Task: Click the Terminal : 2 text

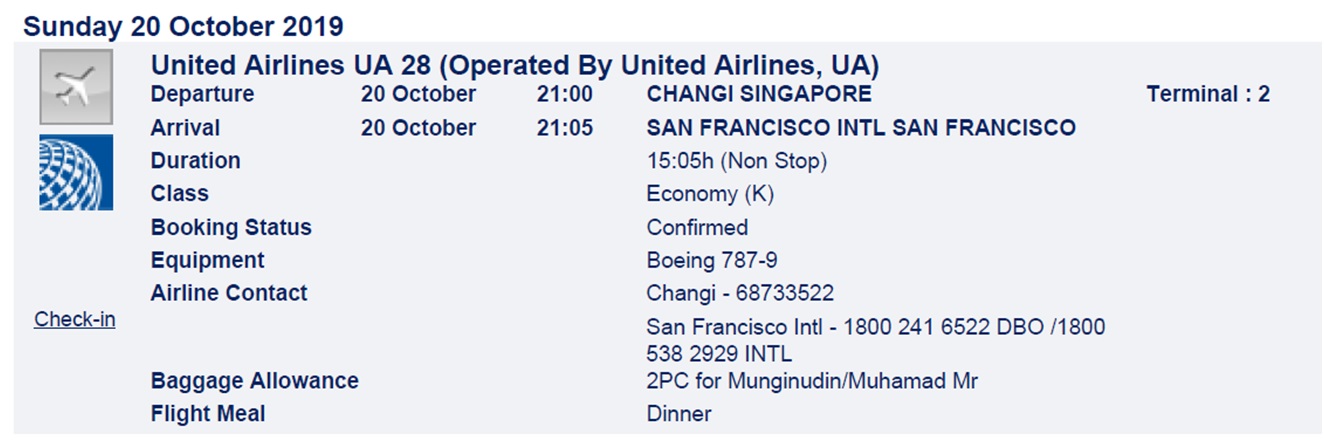Action: click(1208, 95)
